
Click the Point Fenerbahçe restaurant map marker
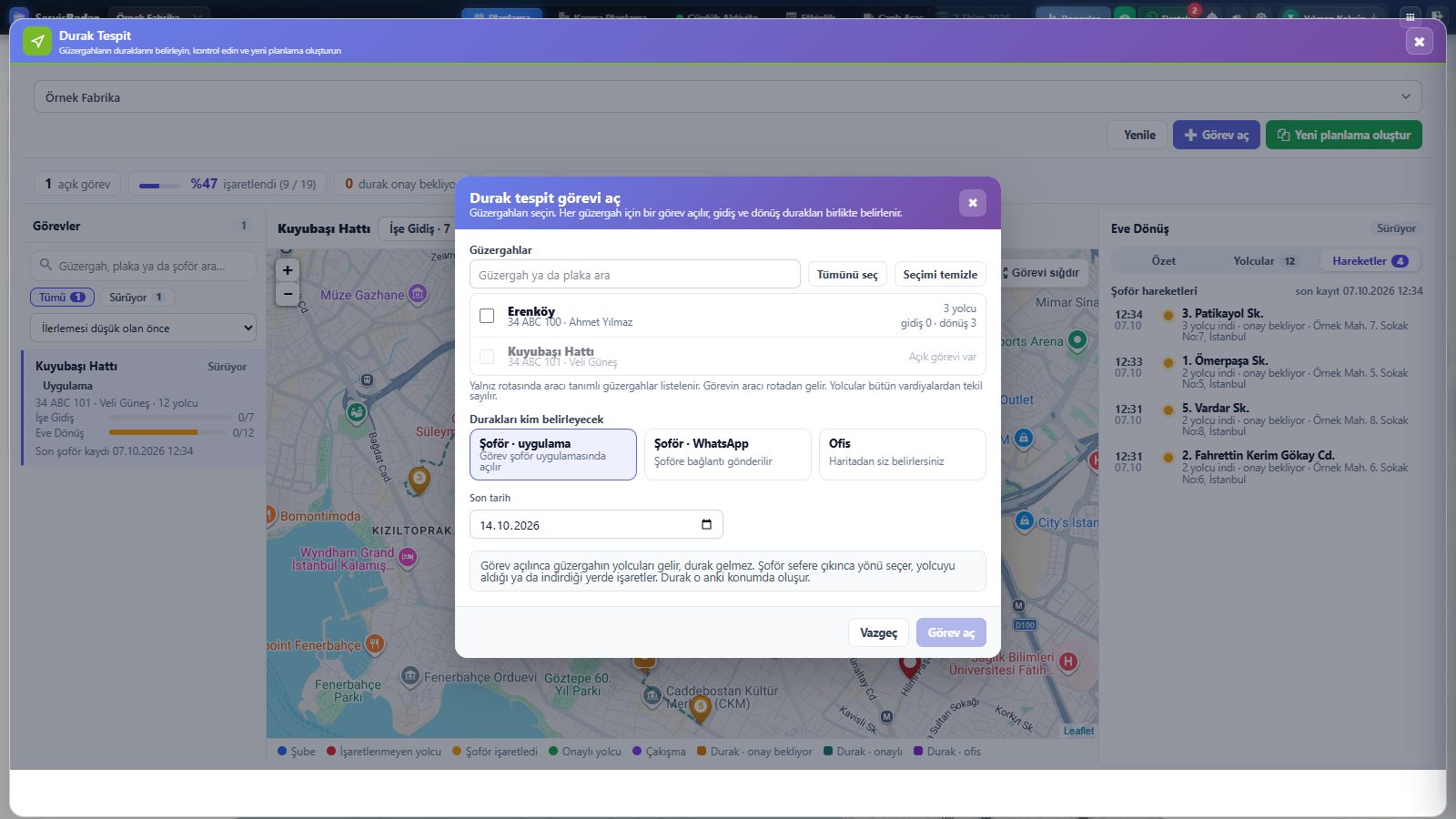click(374, 644)
